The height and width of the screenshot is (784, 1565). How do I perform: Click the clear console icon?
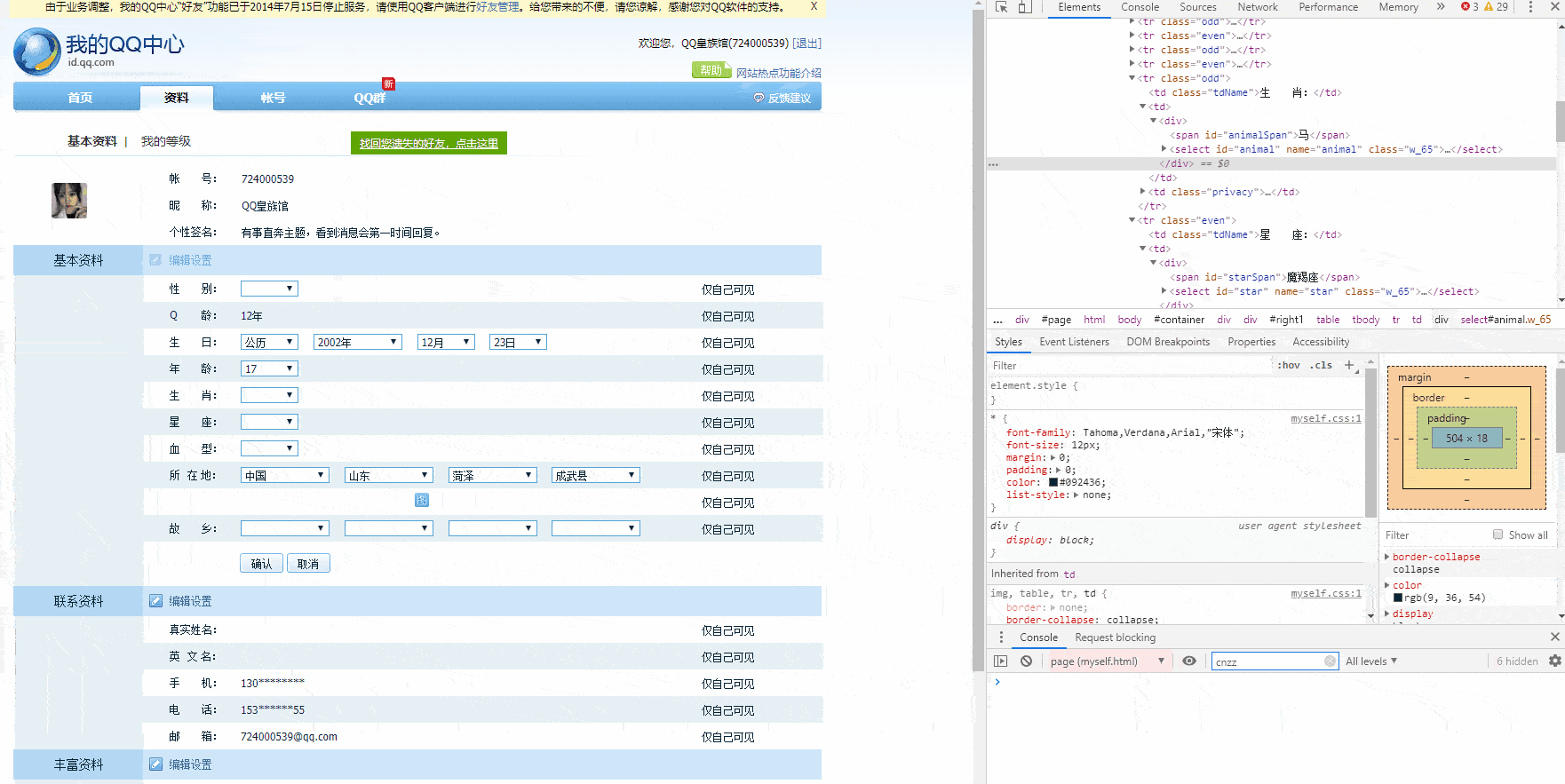pos(1026,661)
